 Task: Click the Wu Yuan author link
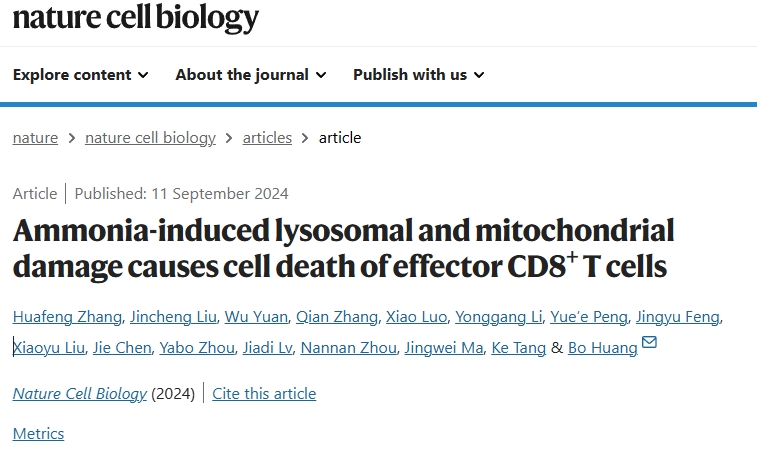[256, 317]
